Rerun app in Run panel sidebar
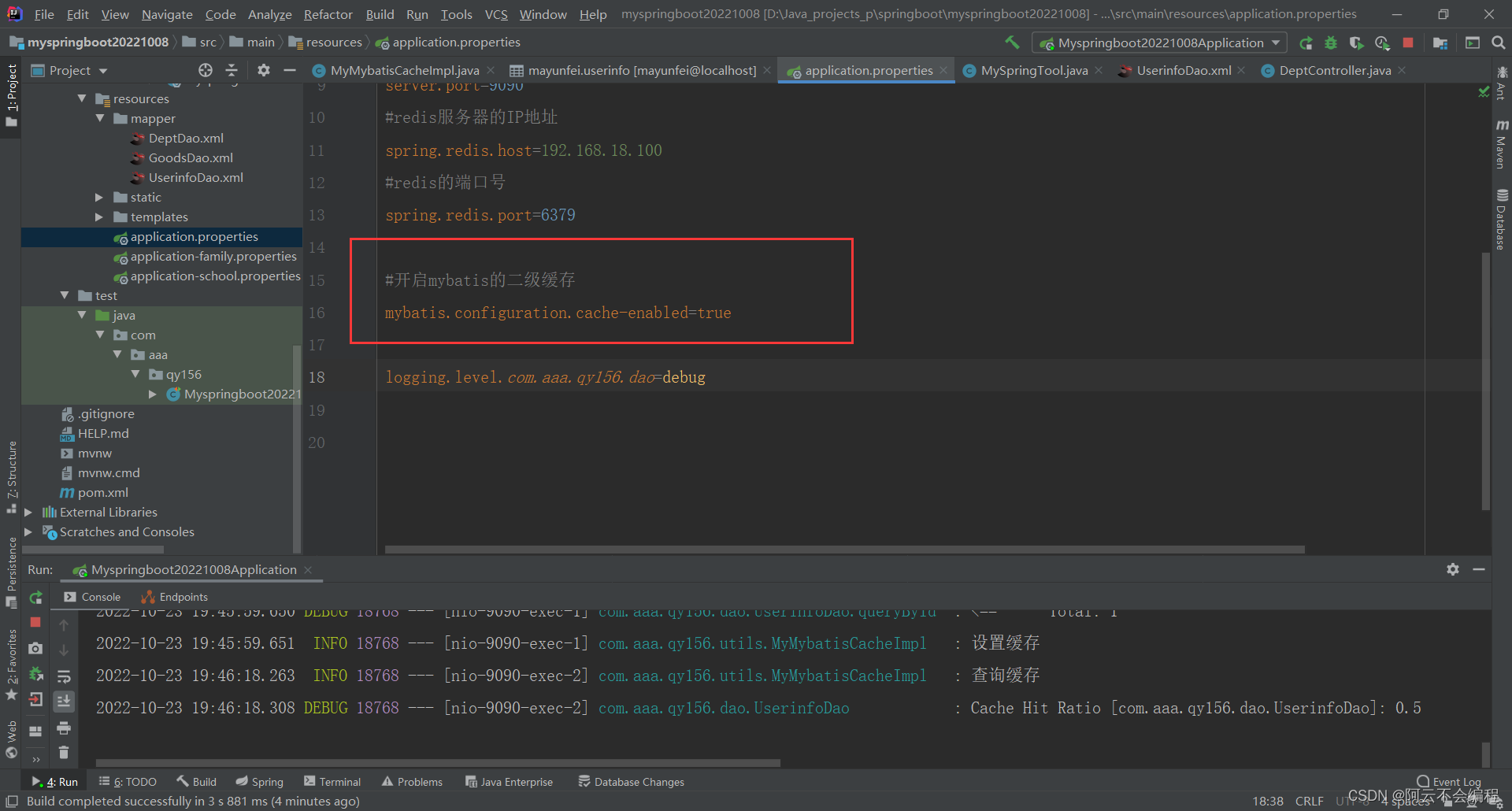1512x811 pixels. (x=35, y=598)
